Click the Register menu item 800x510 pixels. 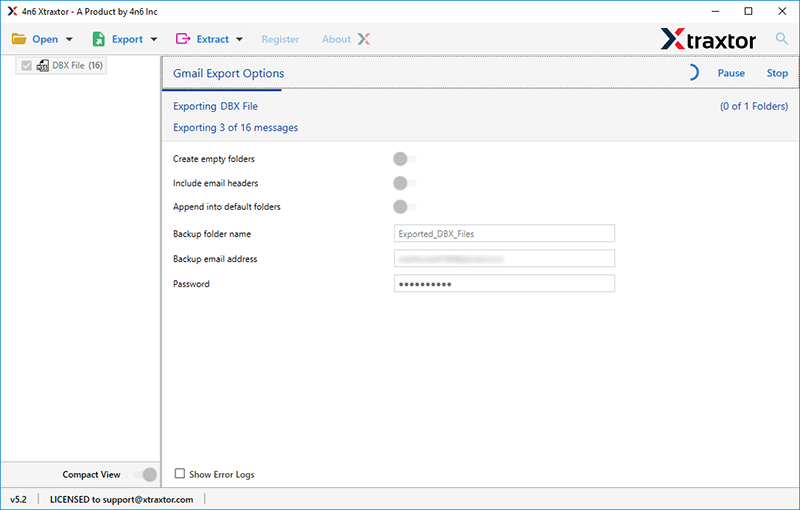pyautogui.click(x=281, y=39)
